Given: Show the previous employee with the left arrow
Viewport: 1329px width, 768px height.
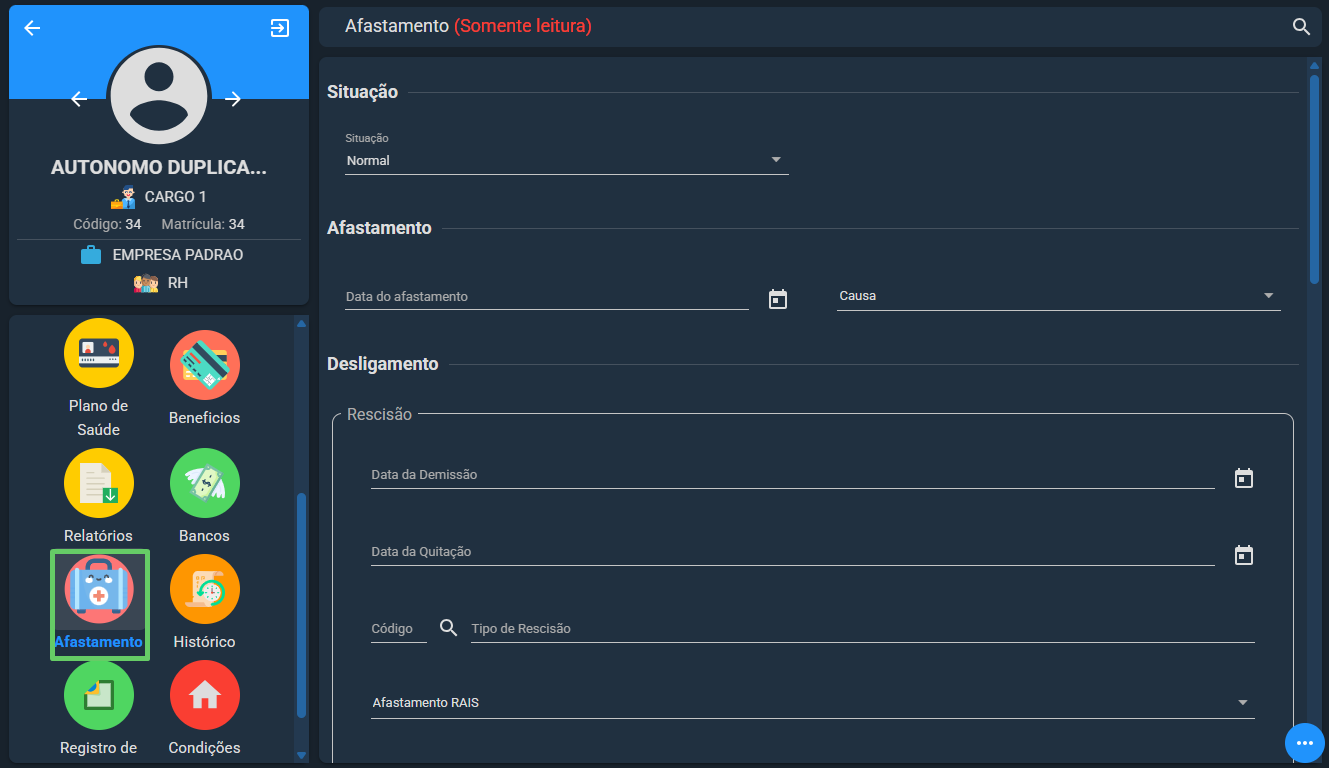Looking at the screenshot, I should [x=79, y=99].
